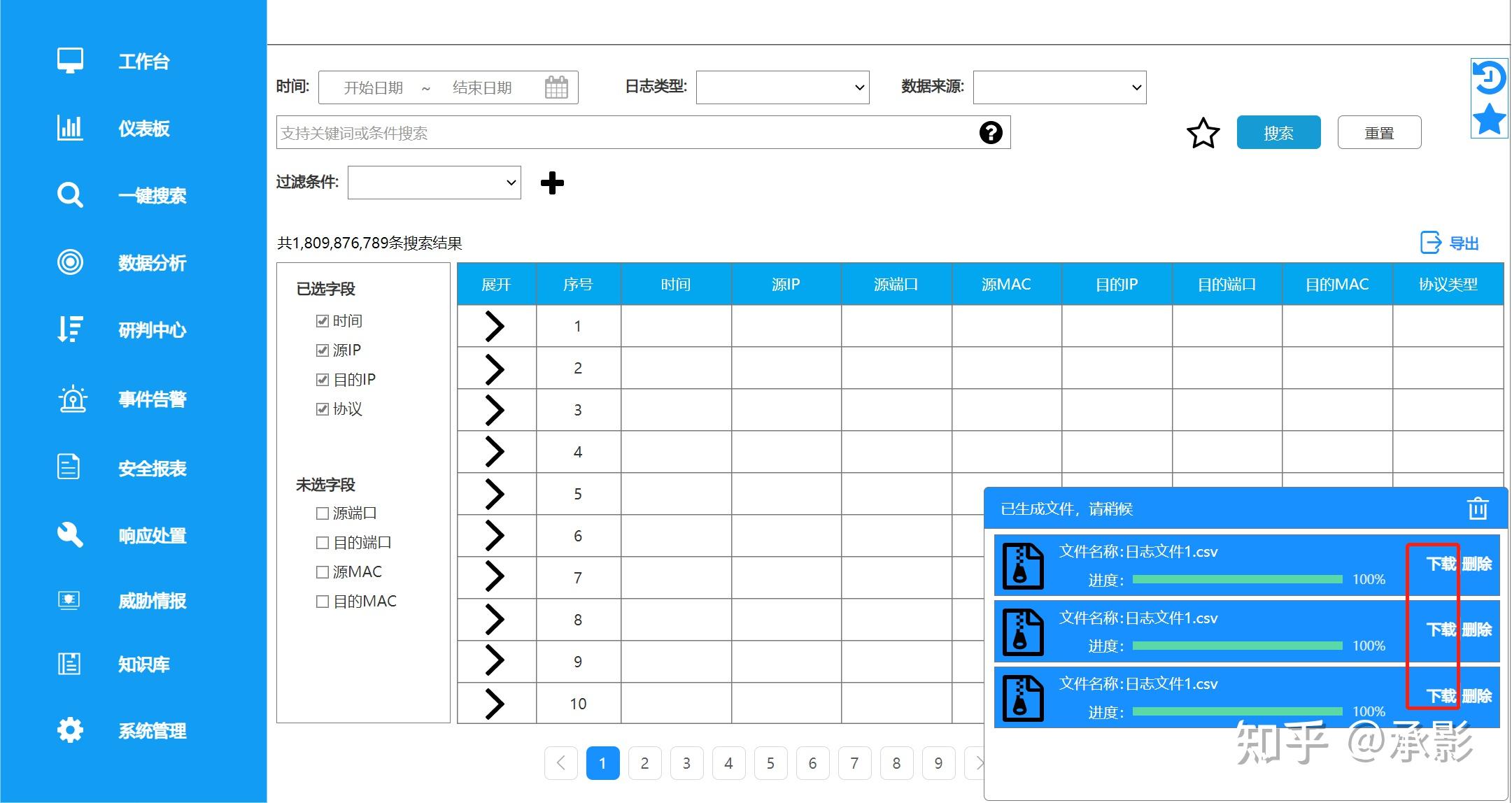
Task: Check the 目的MAC field checkbox
Action: pyautogui.click(x=323, y=602)
